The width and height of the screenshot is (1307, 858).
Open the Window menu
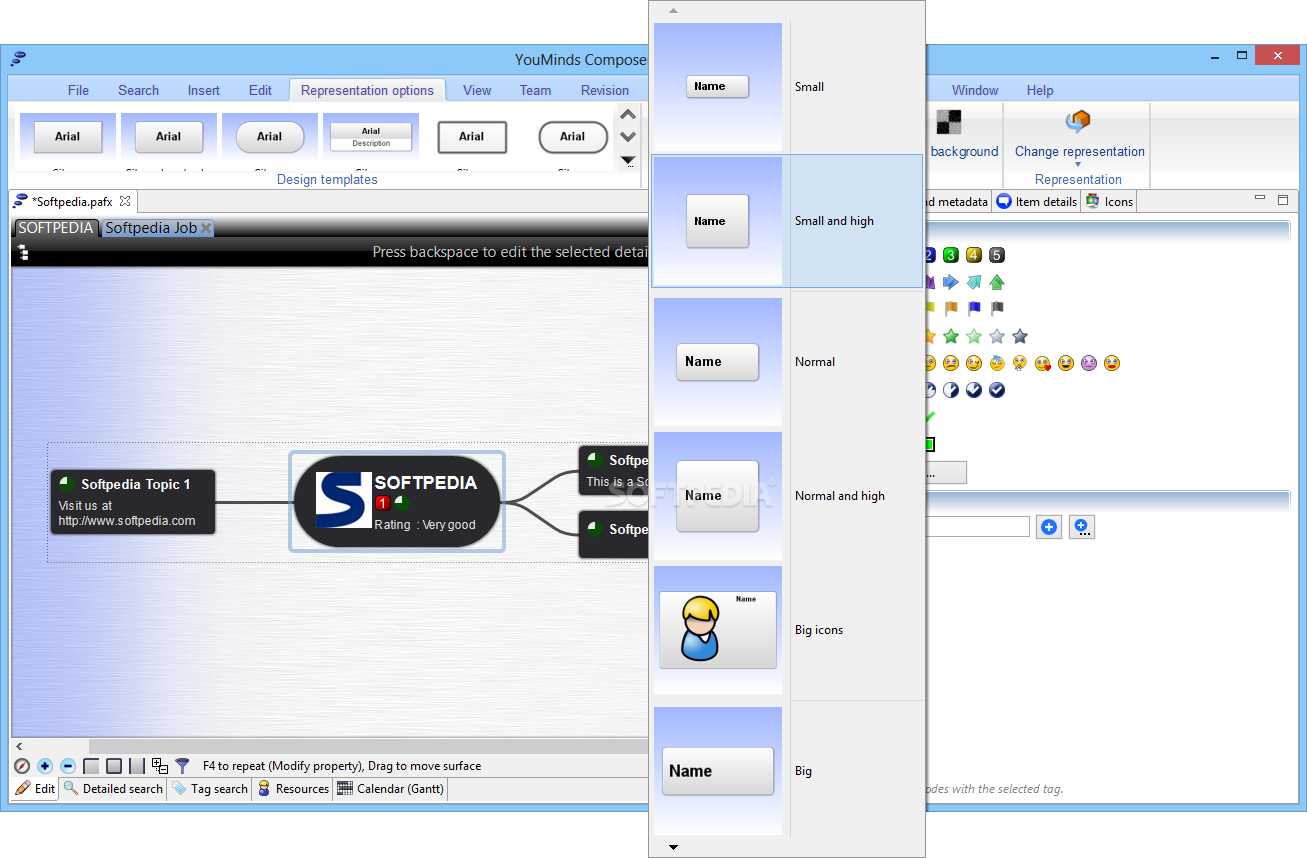(975, 90)
